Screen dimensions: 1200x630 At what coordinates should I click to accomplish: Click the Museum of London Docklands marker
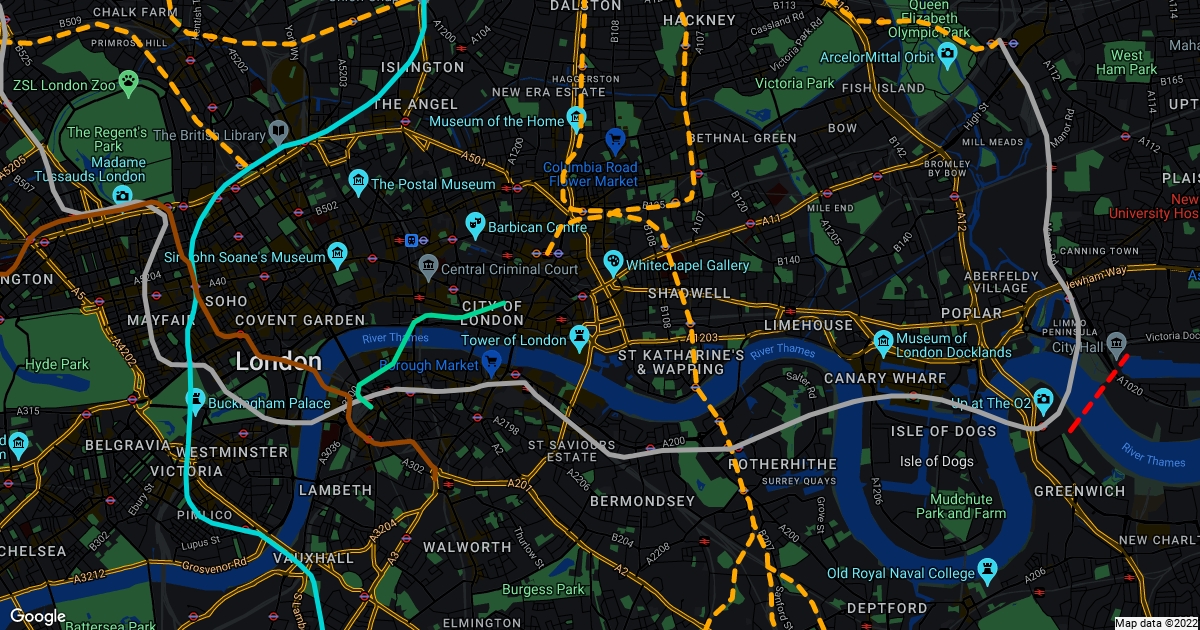[883, 341]
